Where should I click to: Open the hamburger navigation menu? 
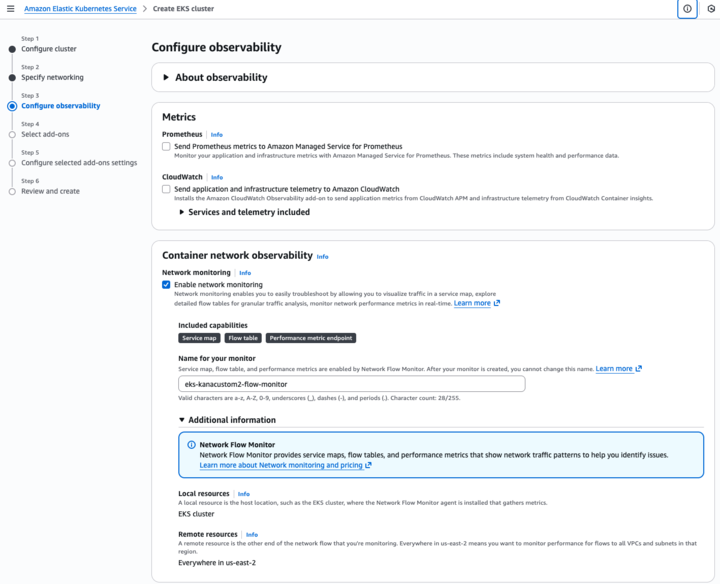pyautogui.click(x=10, y=8)
